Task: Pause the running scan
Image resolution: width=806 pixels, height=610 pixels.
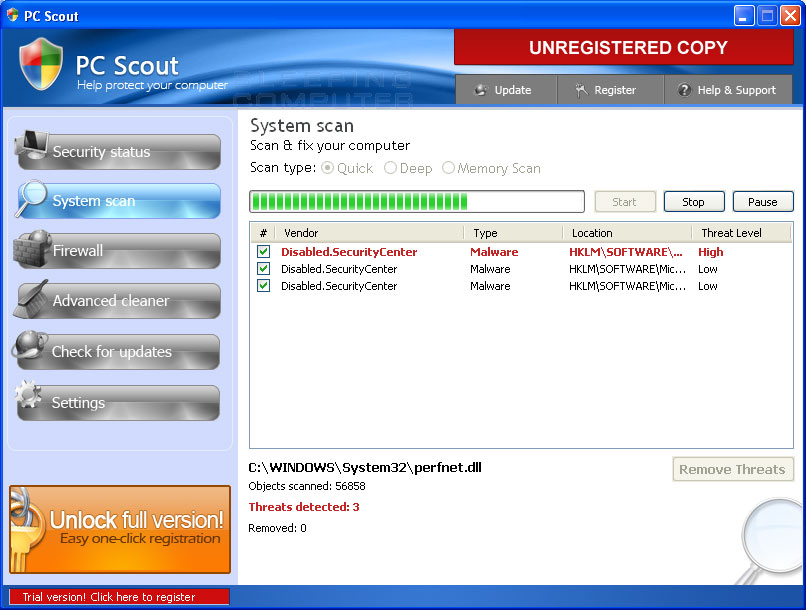Action: coord(762,201)
